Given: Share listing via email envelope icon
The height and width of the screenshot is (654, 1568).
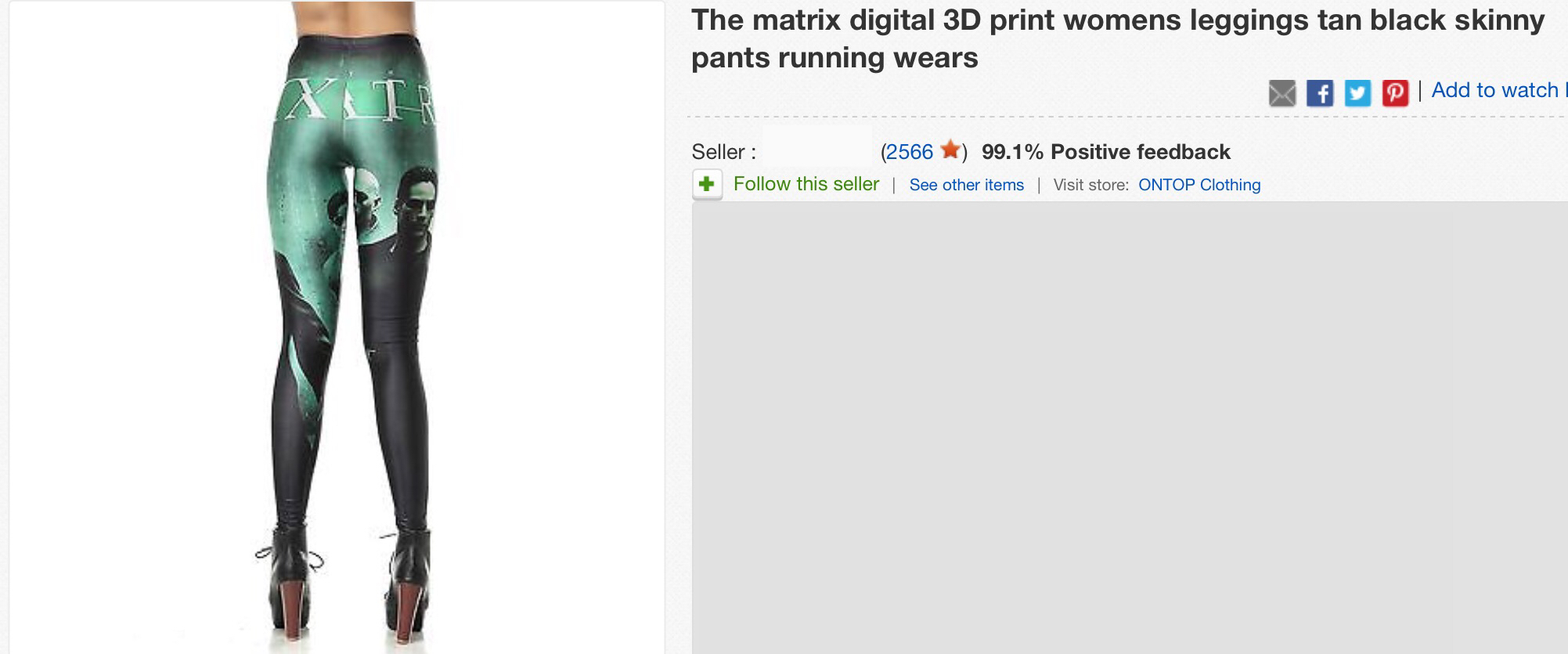Looking at the screenshot, I should 1282,93.
